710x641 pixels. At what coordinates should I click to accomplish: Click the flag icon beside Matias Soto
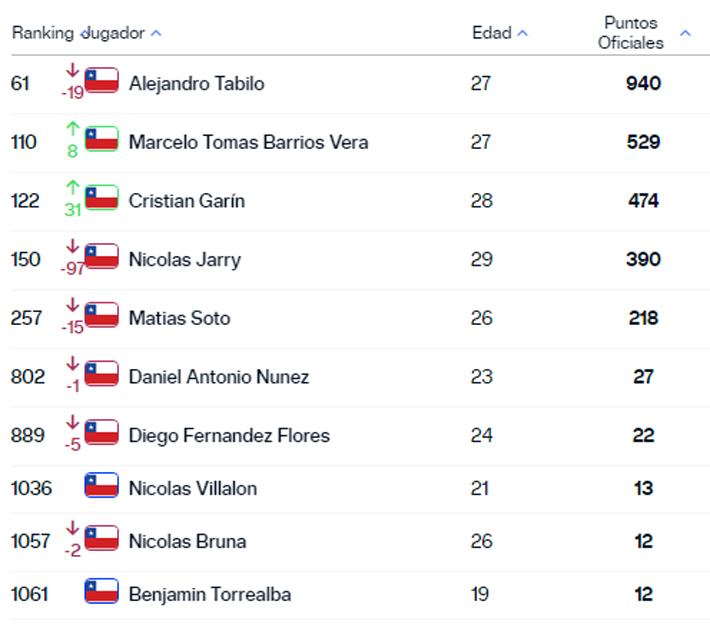coord(102,315)
